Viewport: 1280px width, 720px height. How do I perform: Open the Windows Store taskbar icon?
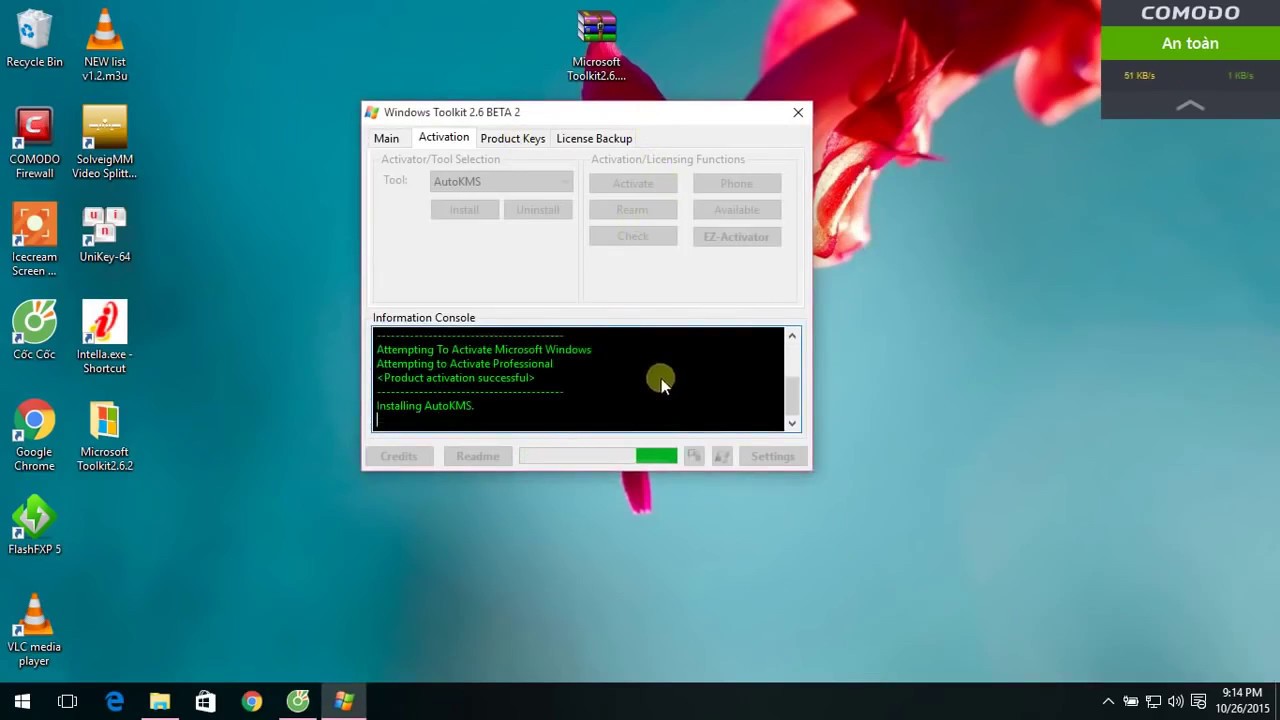pyautogui.click(x=206, y=702)
